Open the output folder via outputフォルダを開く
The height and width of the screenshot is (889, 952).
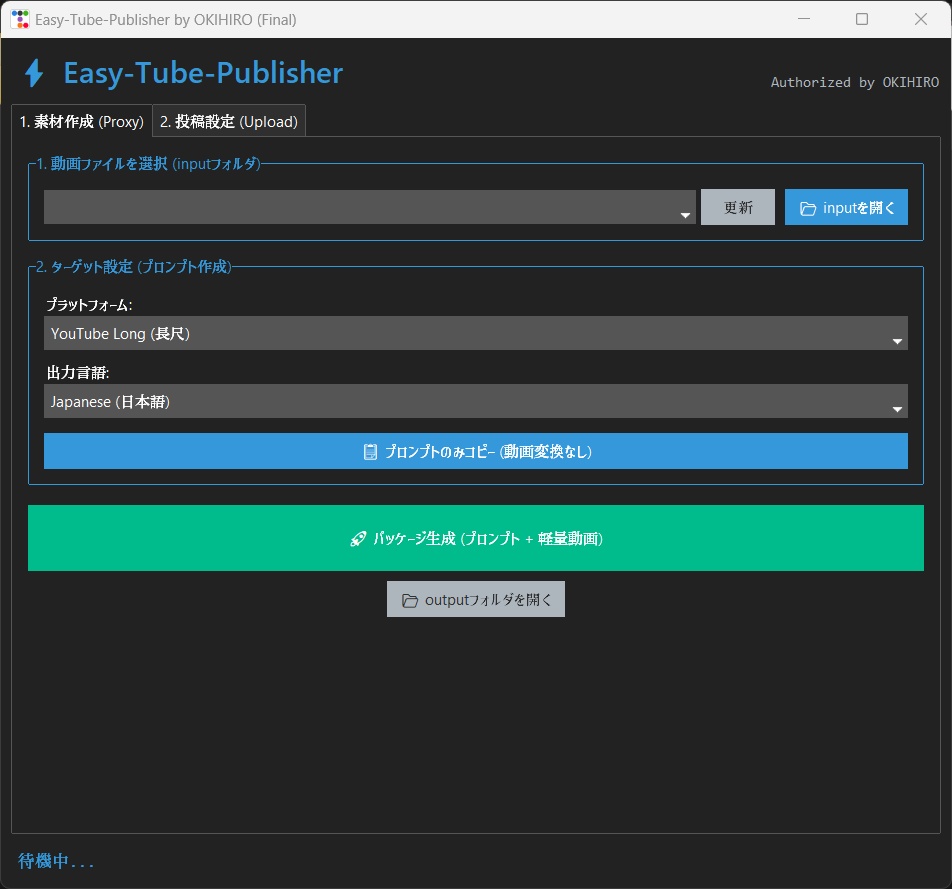coord(475,599)
